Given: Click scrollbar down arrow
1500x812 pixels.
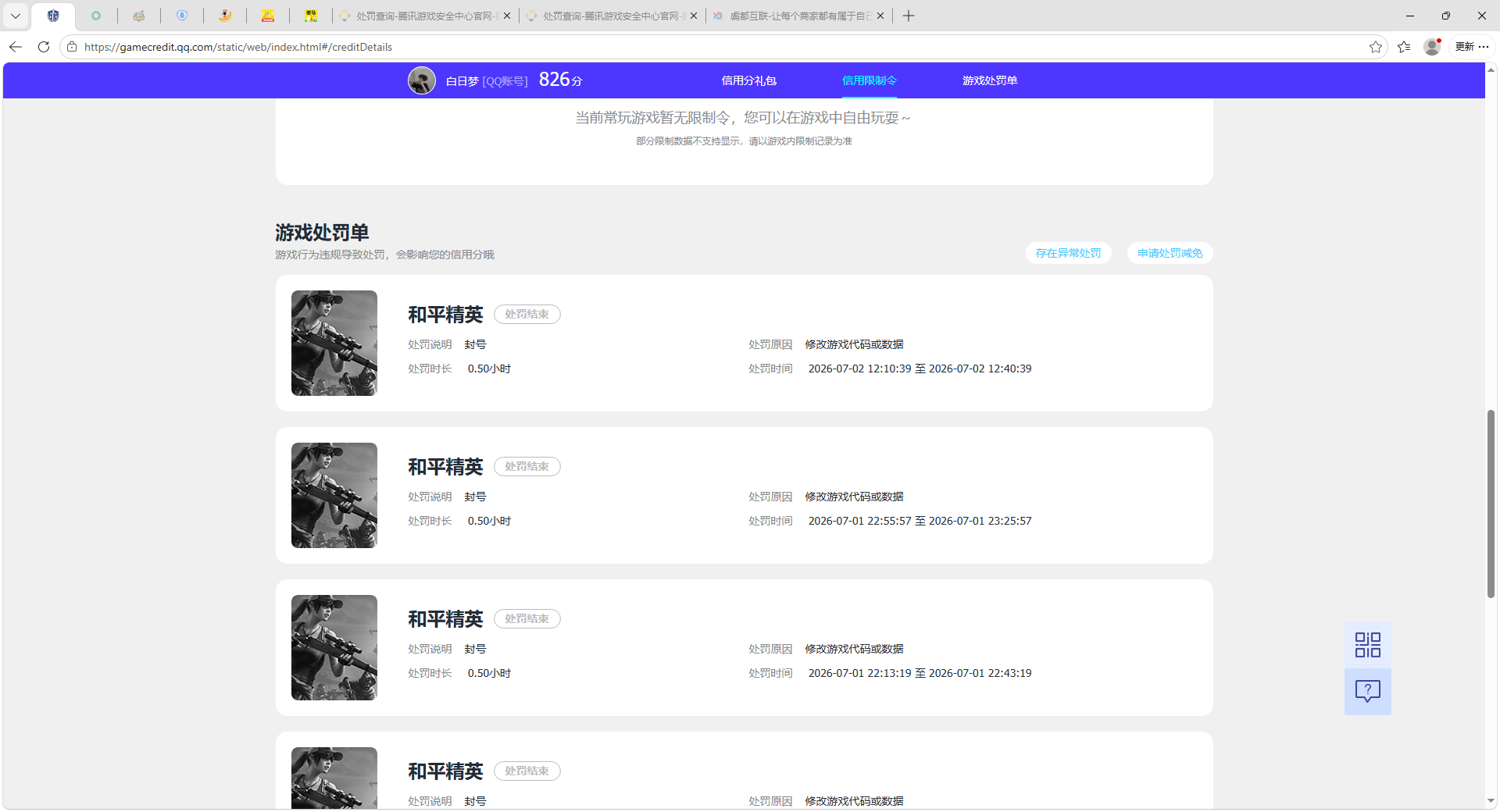Looking at the screenshot, I should [x=1491, y=800].
